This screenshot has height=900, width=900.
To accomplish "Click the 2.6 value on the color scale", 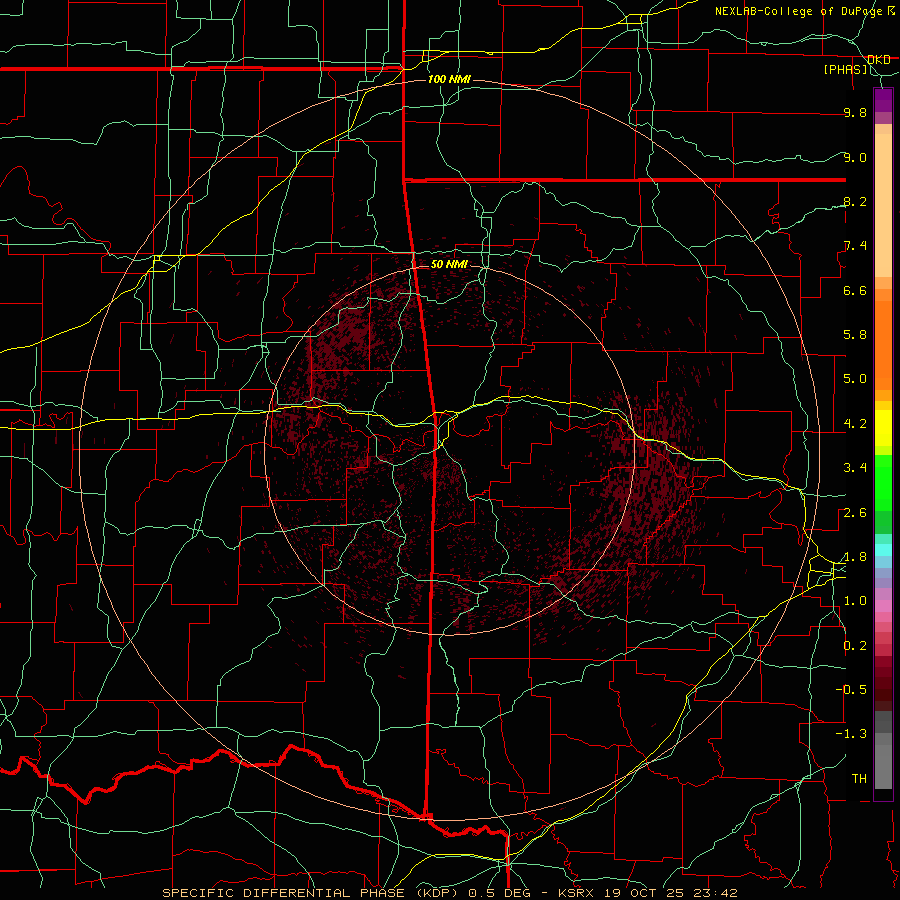I will [855, 513].
